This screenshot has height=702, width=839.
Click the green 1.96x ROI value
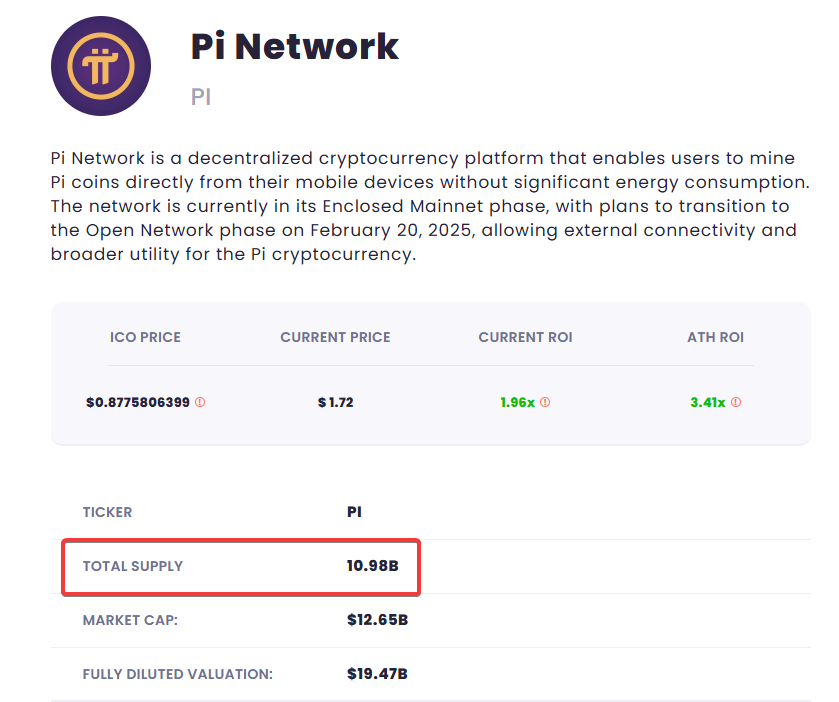tap(517, 402)
